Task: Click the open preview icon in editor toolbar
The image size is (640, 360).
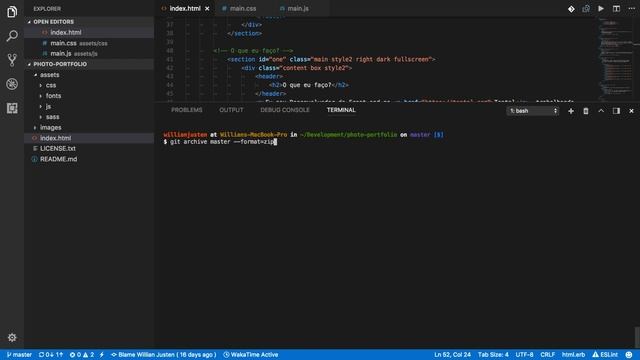Action: click(586, 9)
